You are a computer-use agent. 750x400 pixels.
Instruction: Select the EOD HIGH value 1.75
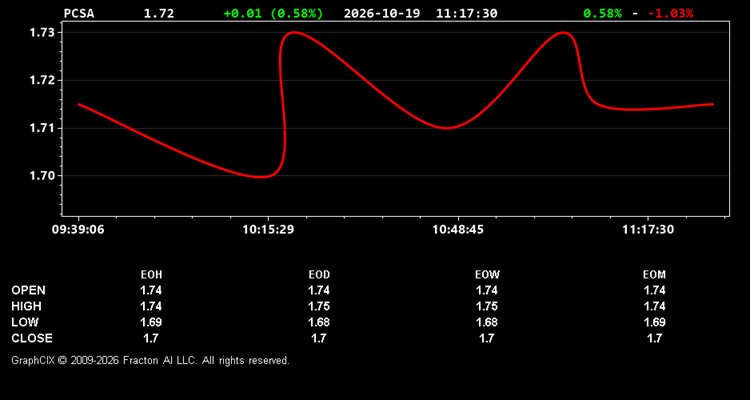click(x=319, y=306)
